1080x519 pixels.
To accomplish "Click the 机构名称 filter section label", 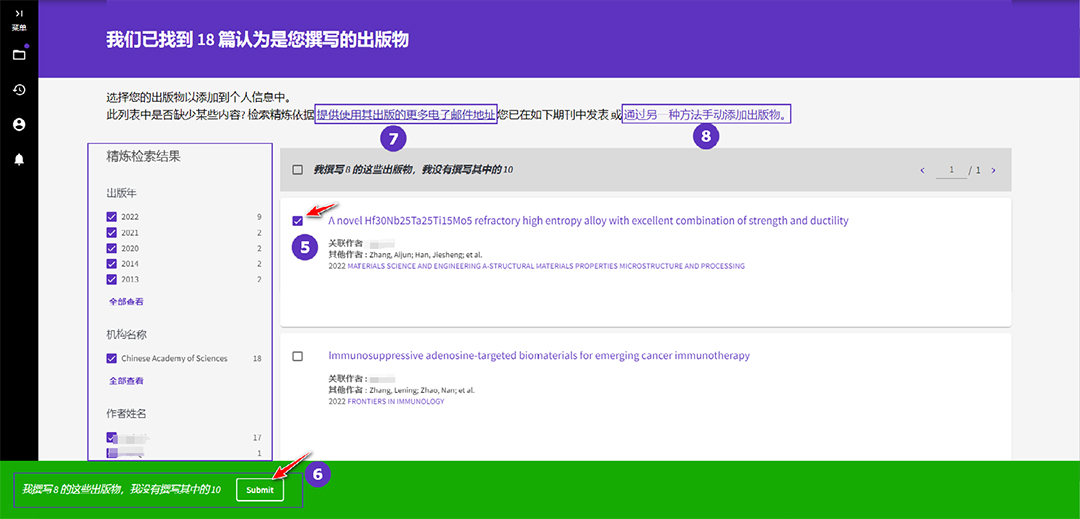I will tap(126, 335).
